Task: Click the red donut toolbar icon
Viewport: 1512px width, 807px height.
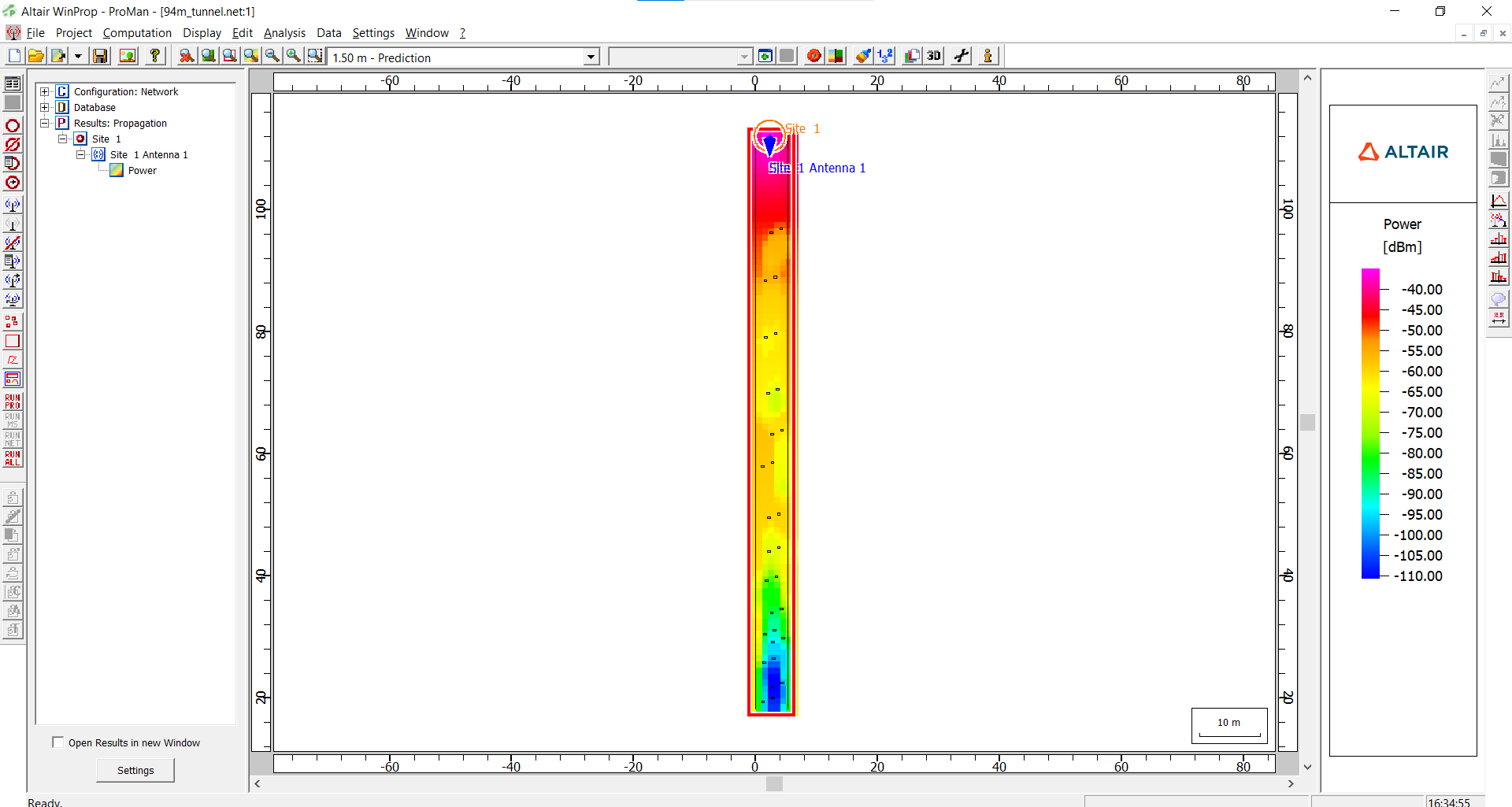Action: tap(814, 56)
